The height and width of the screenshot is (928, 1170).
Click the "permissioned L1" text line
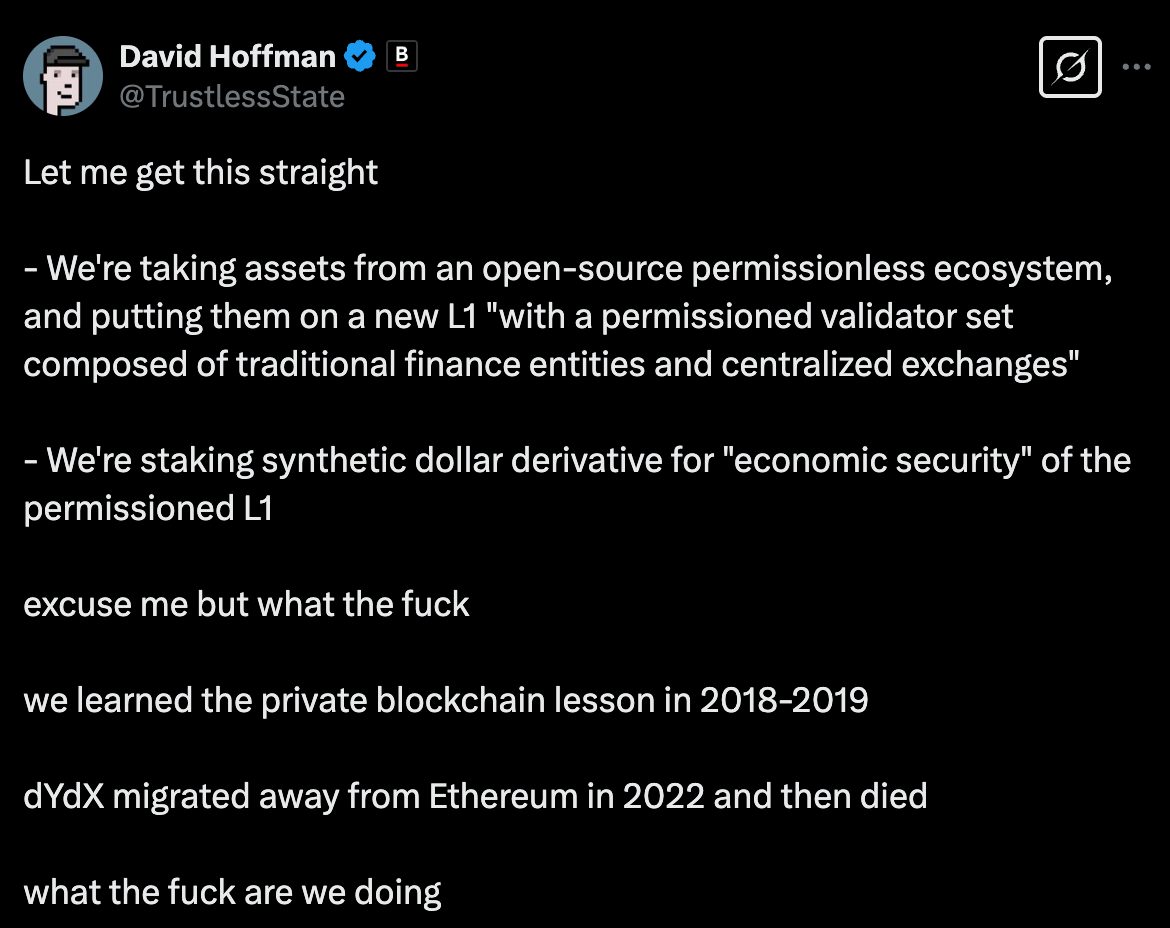point(148,510)
